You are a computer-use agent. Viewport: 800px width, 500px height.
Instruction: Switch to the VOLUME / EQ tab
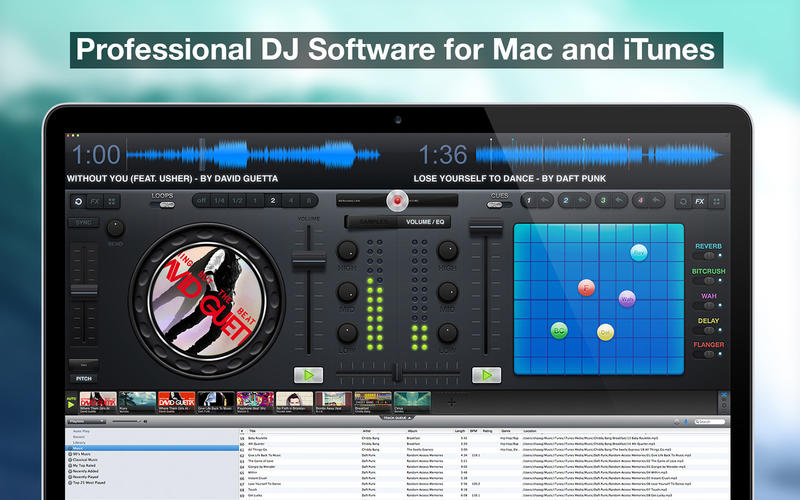click(424, 222)
